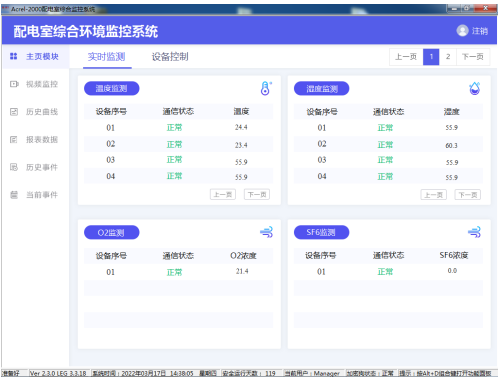Click temperature value 24.4 for device 01

click(x=241, y=127)
